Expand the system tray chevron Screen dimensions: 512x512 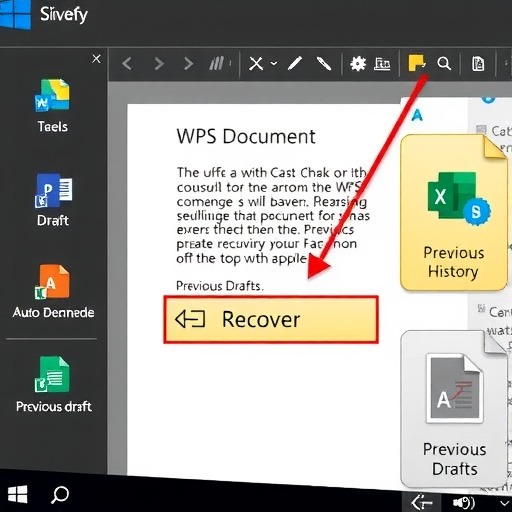pos(505,503)
